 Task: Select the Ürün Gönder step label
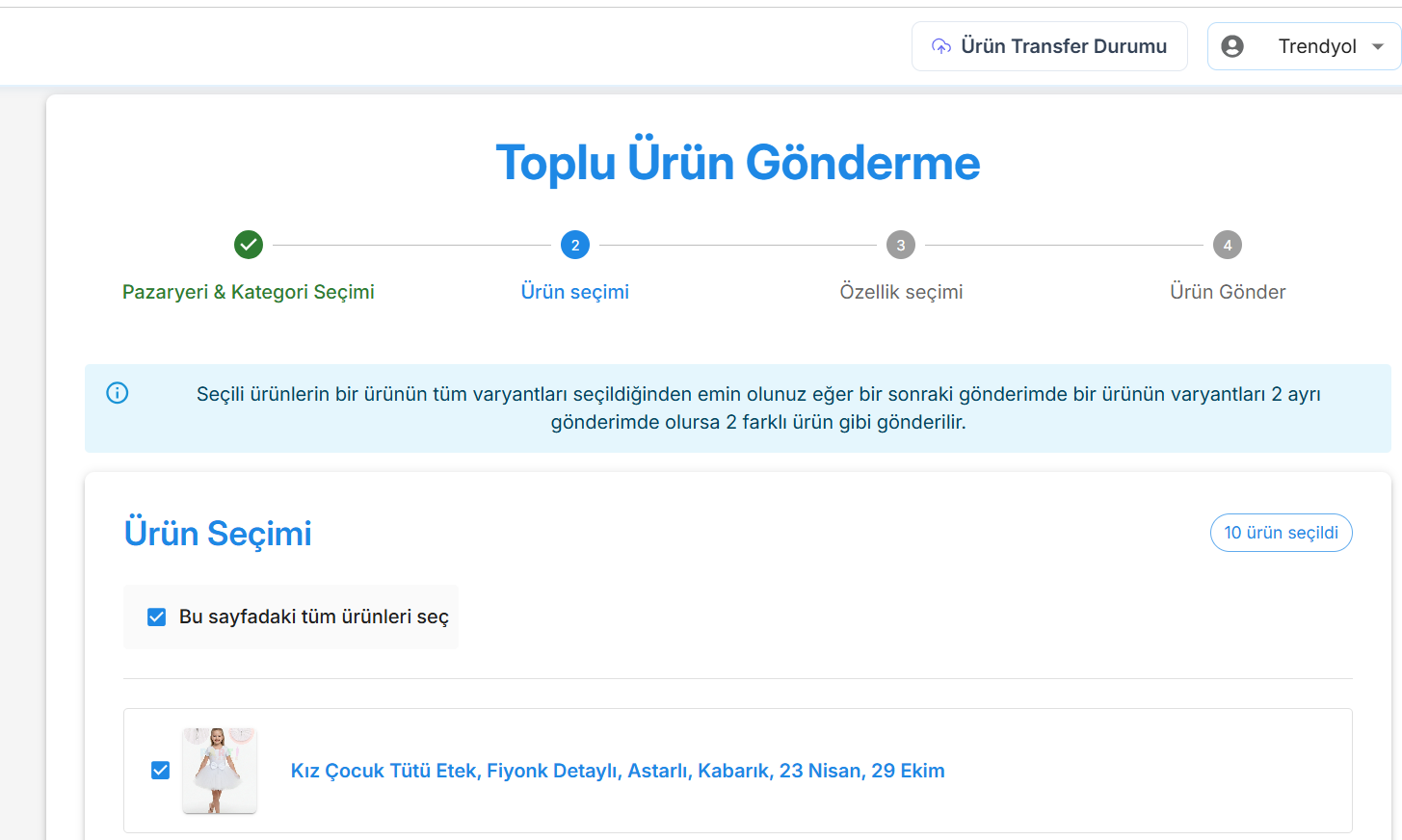point(1228,292)
